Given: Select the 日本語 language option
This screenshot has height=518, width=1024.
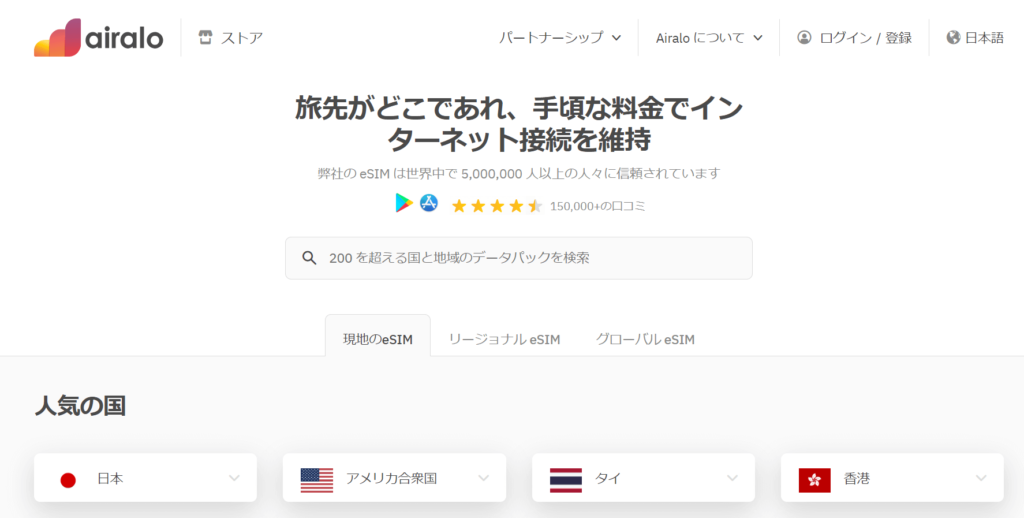Looking at the screenshot, I should click(984, 38).
